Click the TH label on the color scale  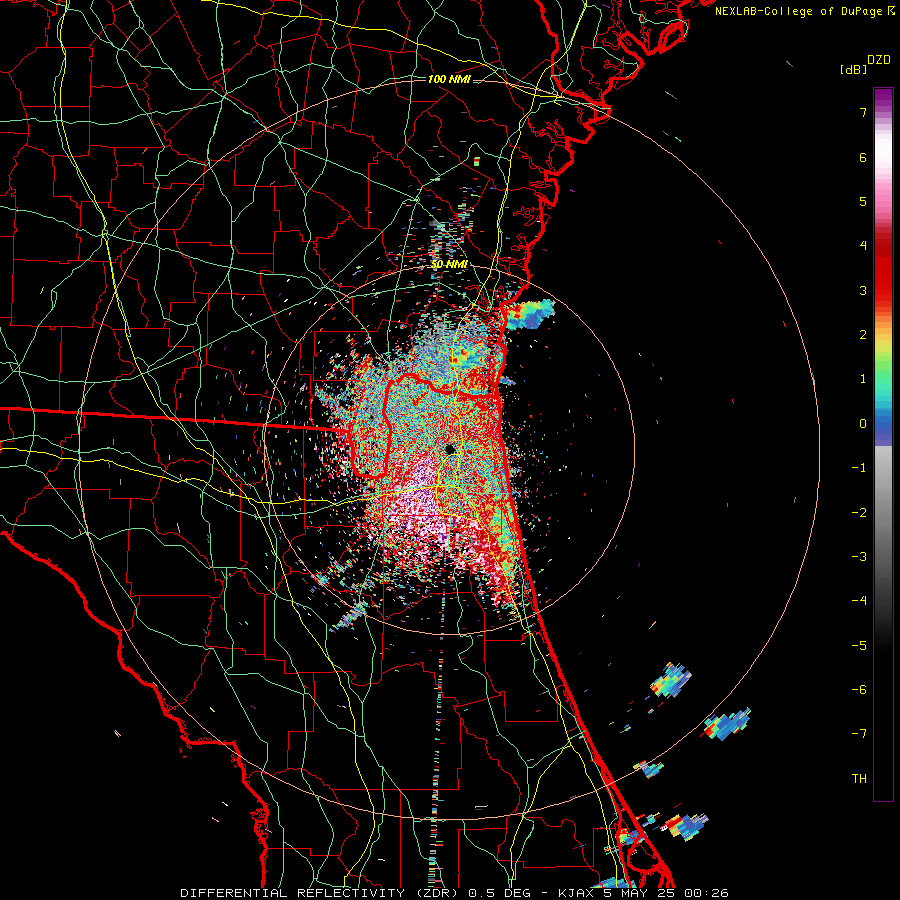tap(859, 779)
